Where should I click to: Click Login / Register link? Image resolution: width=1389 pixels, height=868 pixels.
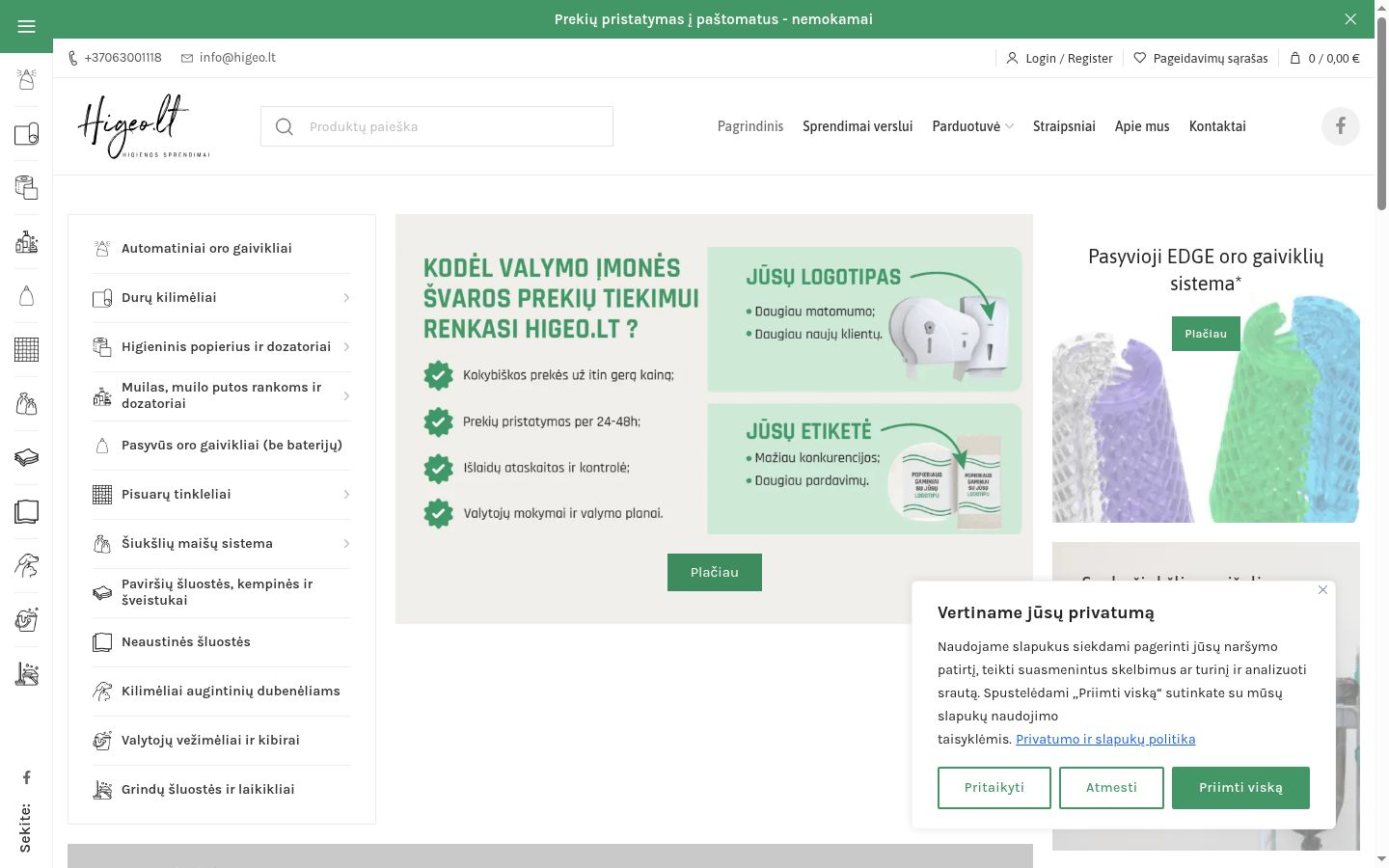(x=1059, y=58)
